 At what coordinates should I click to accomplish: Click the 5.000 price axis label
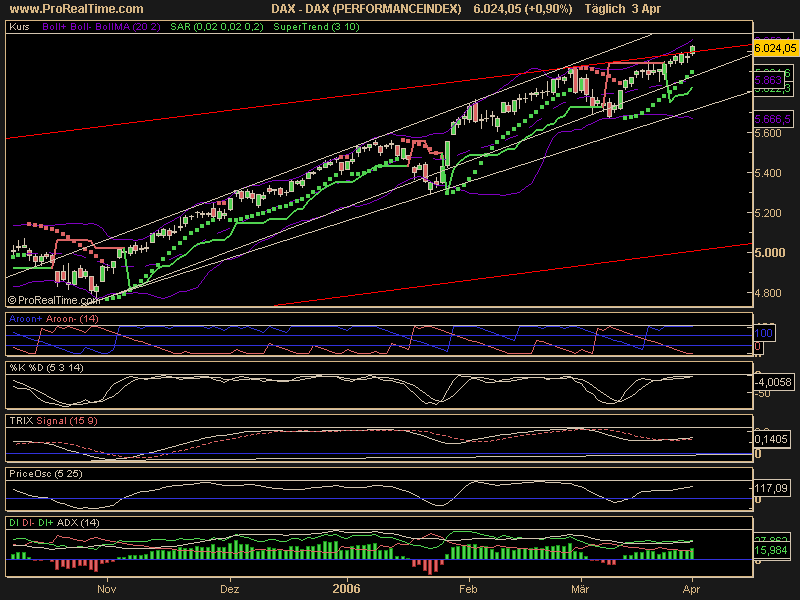click(769, 253)
